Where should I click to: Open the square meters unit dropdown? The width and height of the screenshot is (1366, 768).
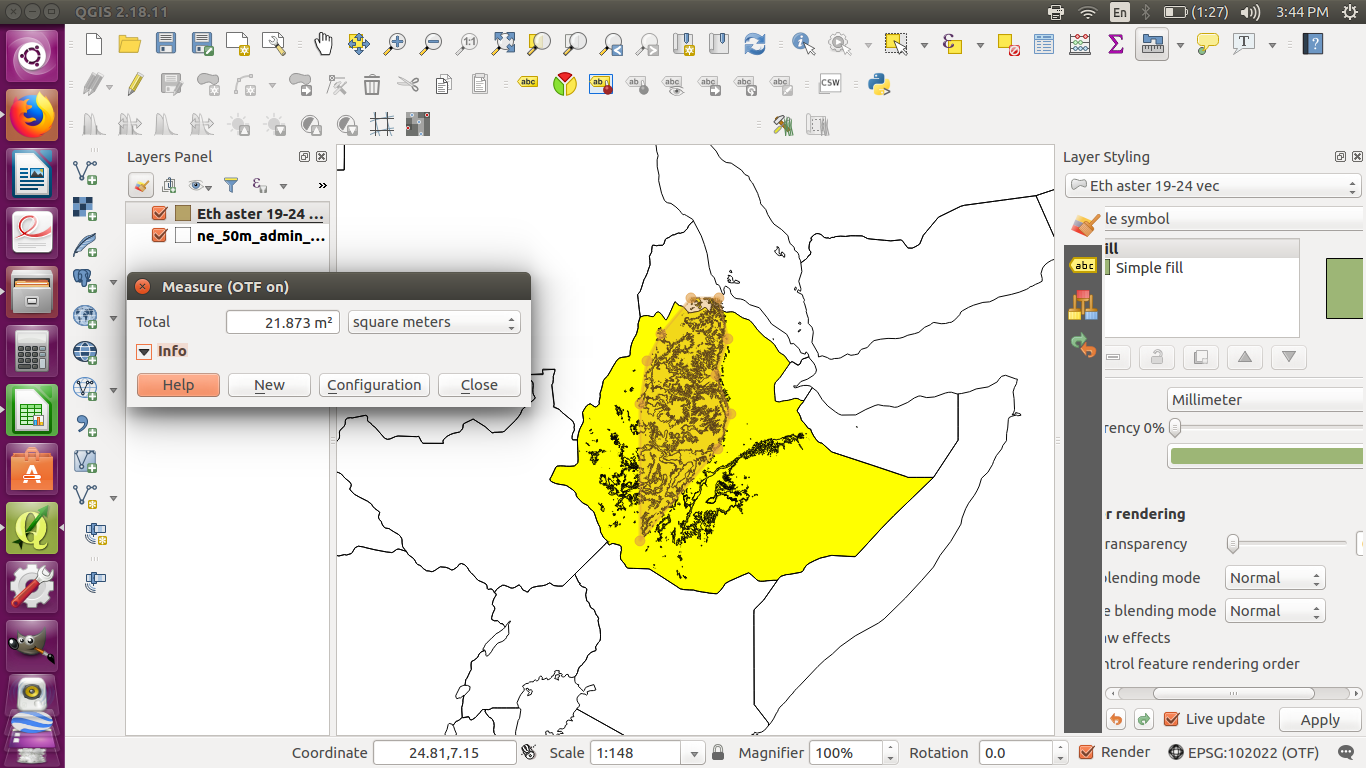[x=434, y=322]
